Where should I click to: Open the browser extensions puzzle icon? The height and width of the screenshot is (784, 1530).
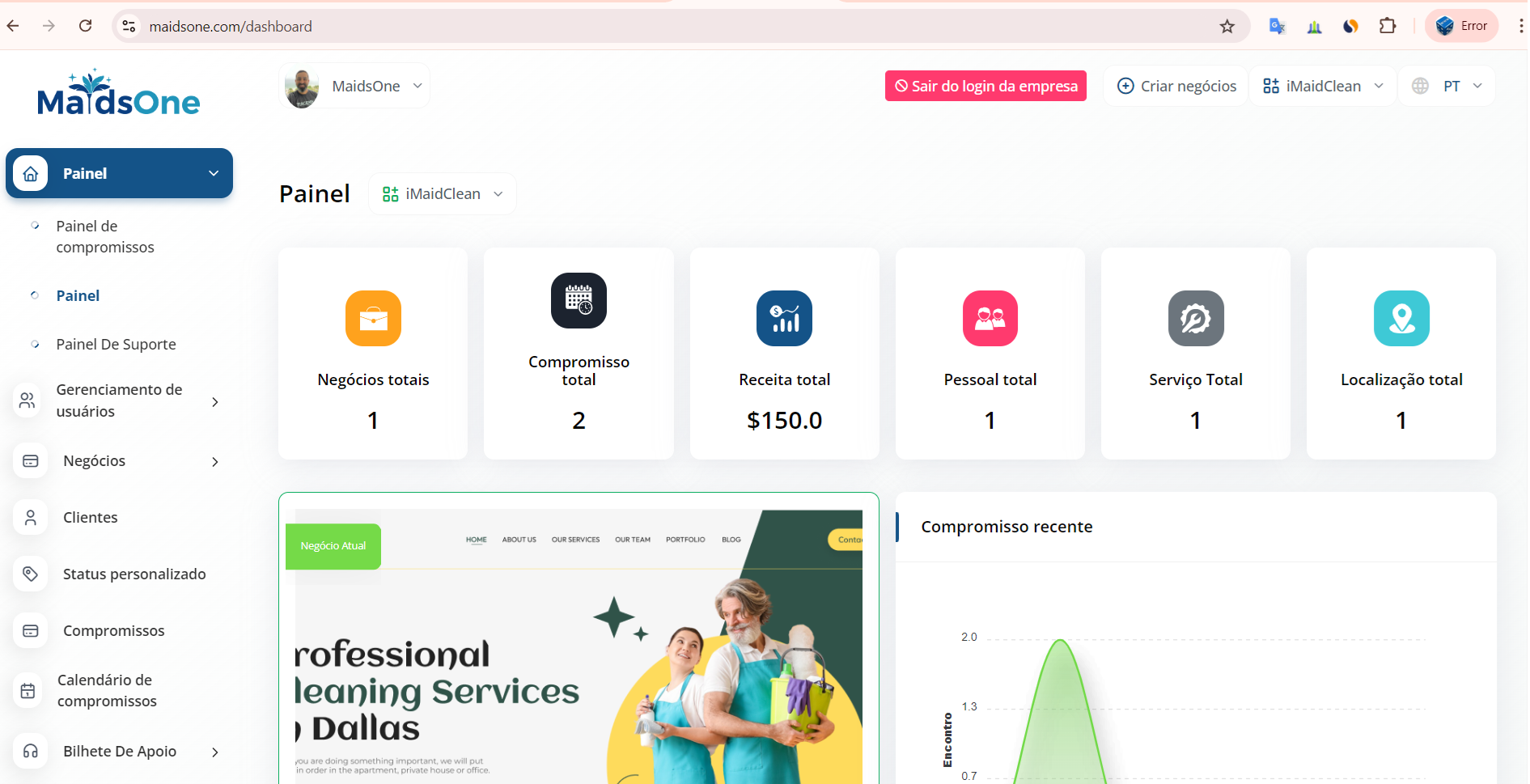[x=1387, y=27]
